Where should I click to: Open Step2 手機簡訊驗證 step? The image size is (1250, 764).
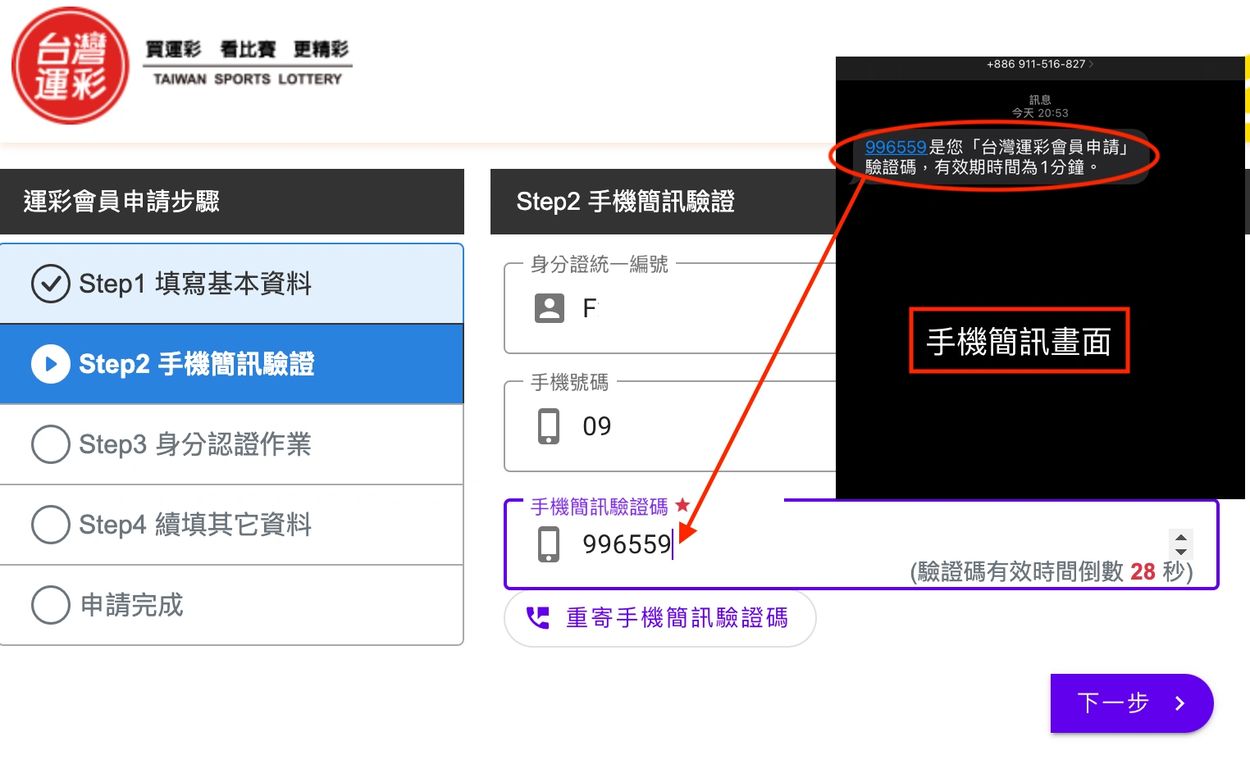232,364
